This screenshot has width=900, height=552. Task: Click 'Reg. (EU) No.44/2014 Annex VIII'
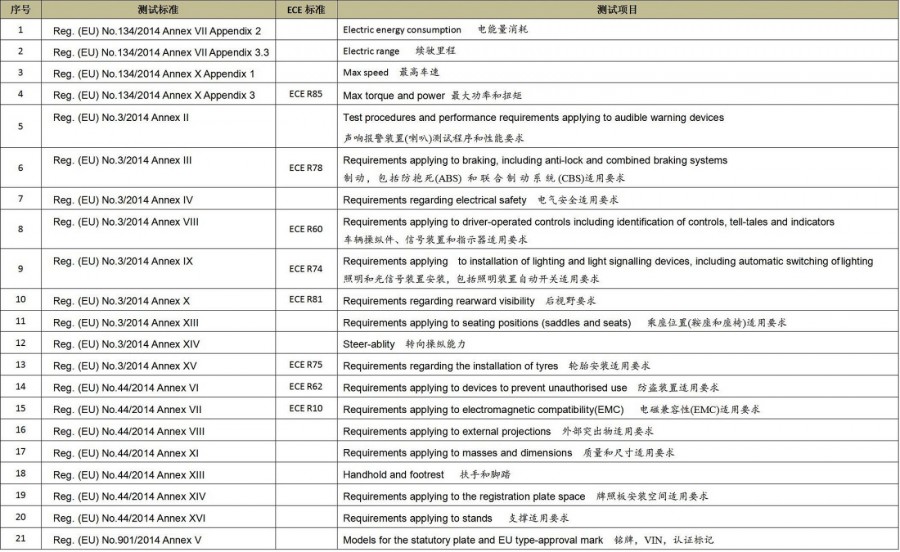(x=129, y=432)
